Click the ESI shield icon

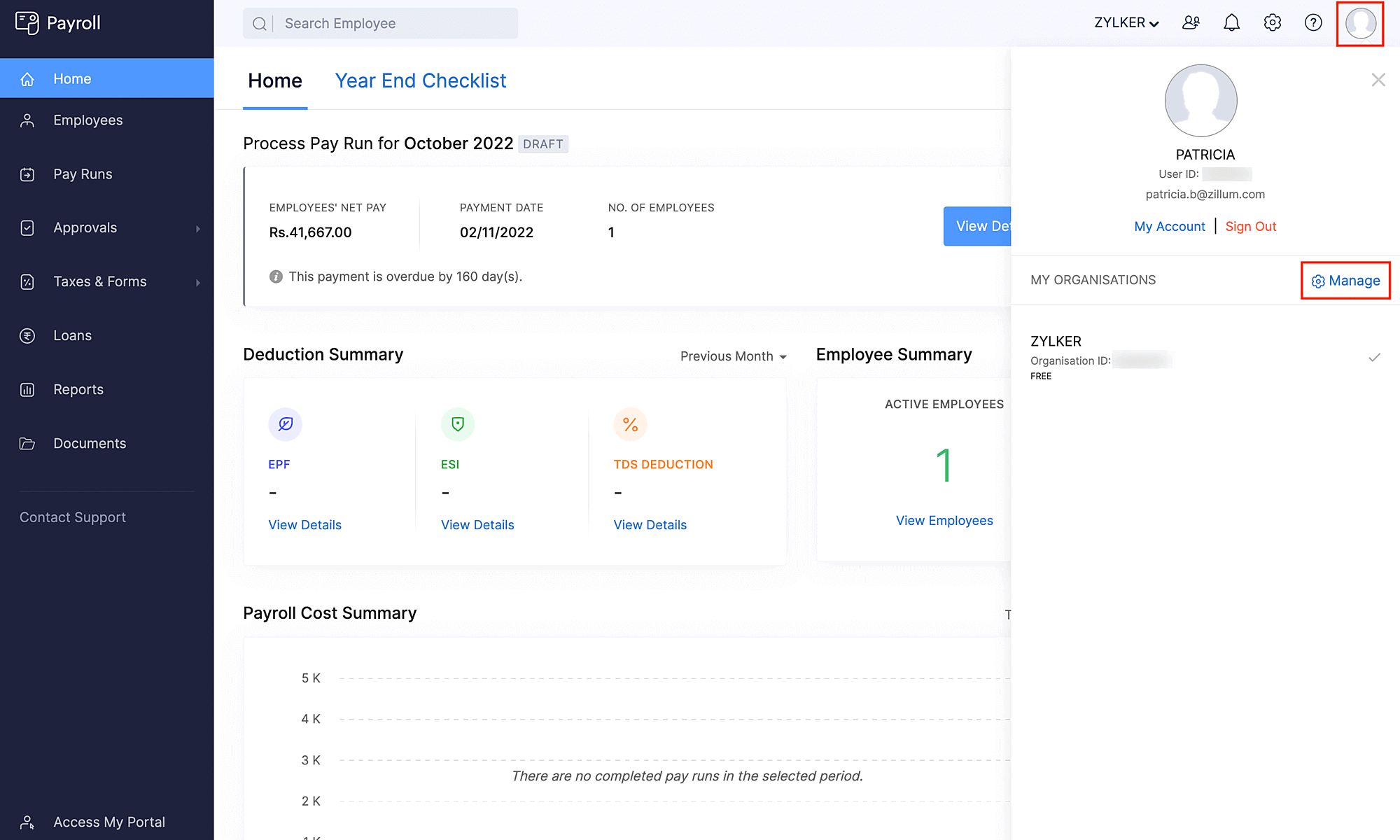[458, 424]
